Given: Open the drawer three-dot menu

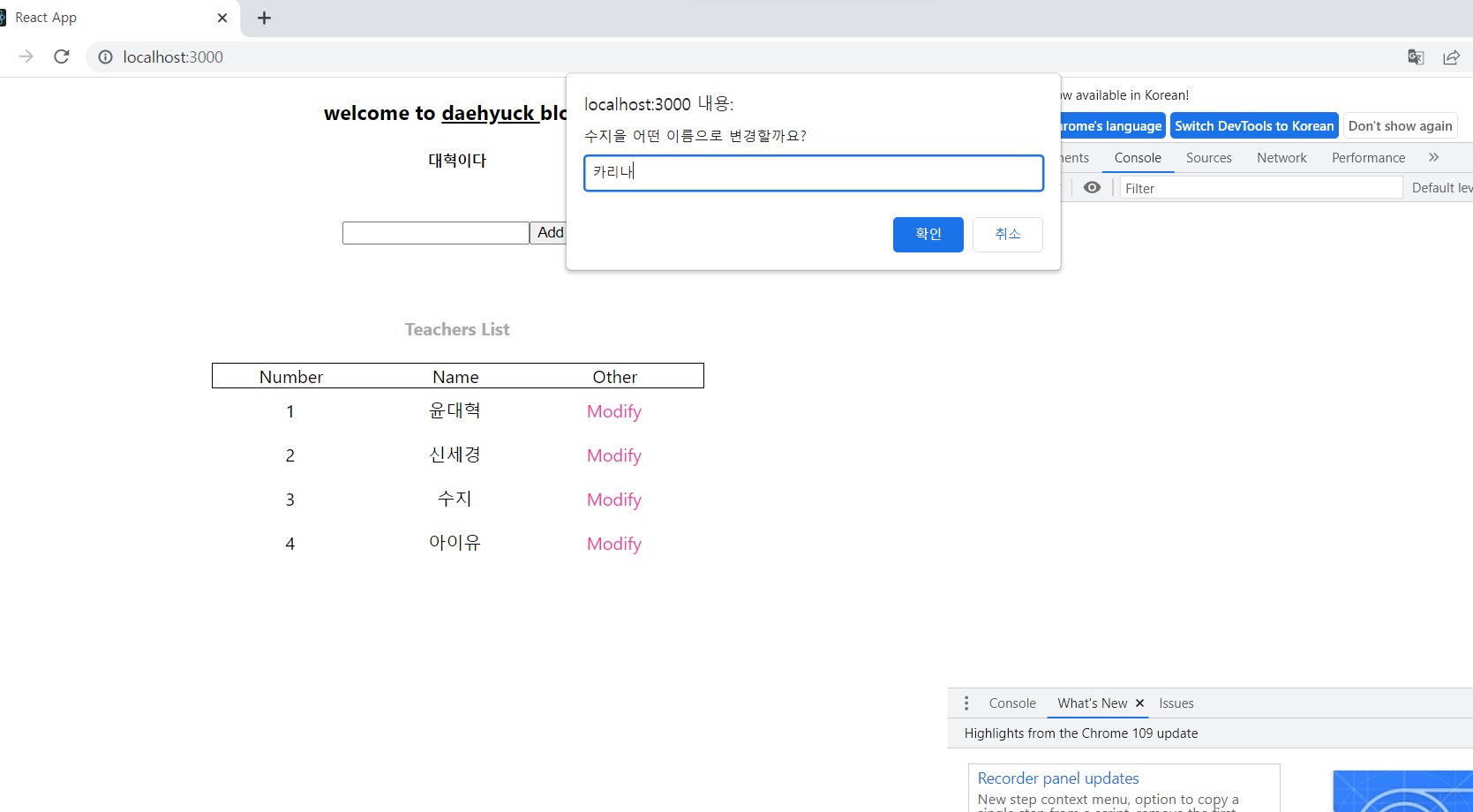Looking at the screenshot, I should [966, 703].
